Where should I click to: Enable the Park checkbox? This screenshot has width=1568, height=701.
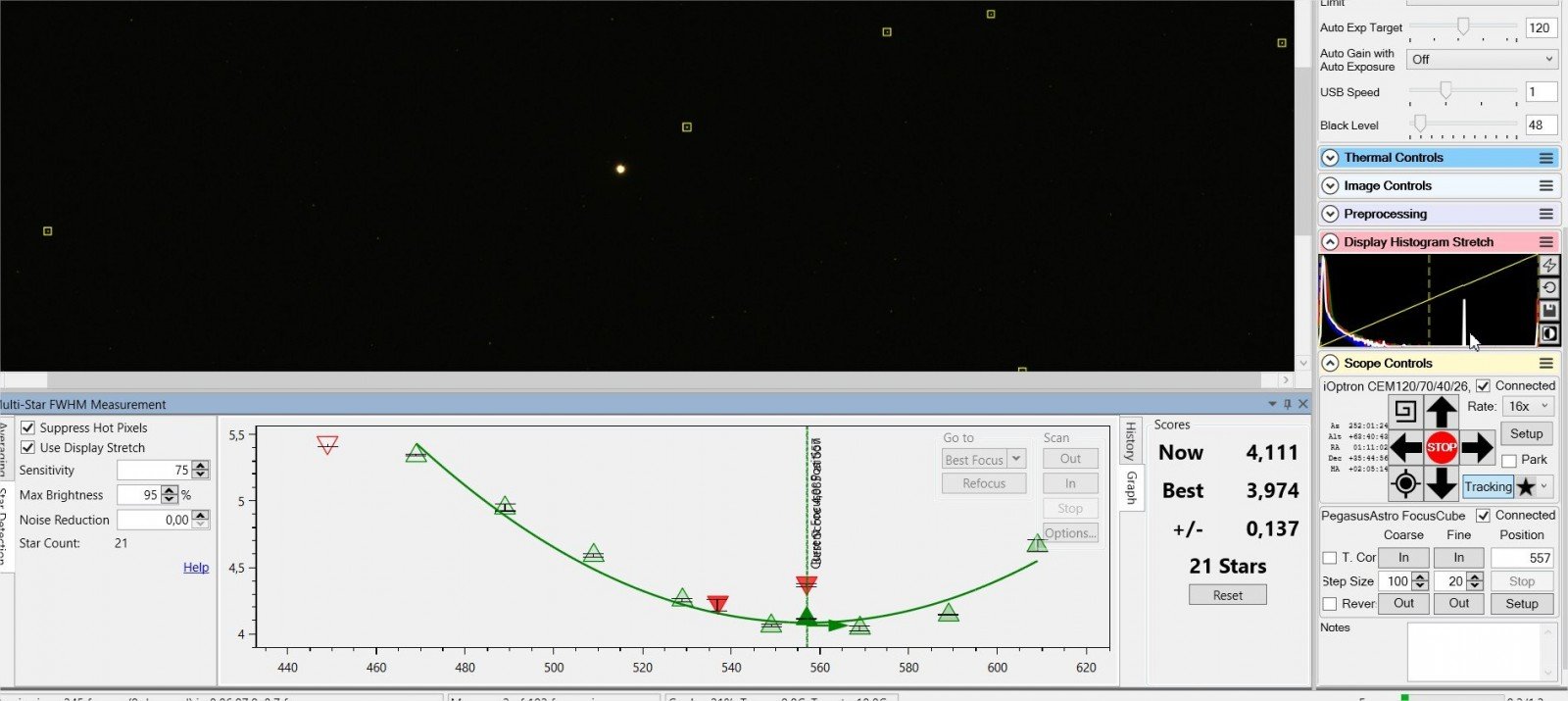coord(1509,460)
